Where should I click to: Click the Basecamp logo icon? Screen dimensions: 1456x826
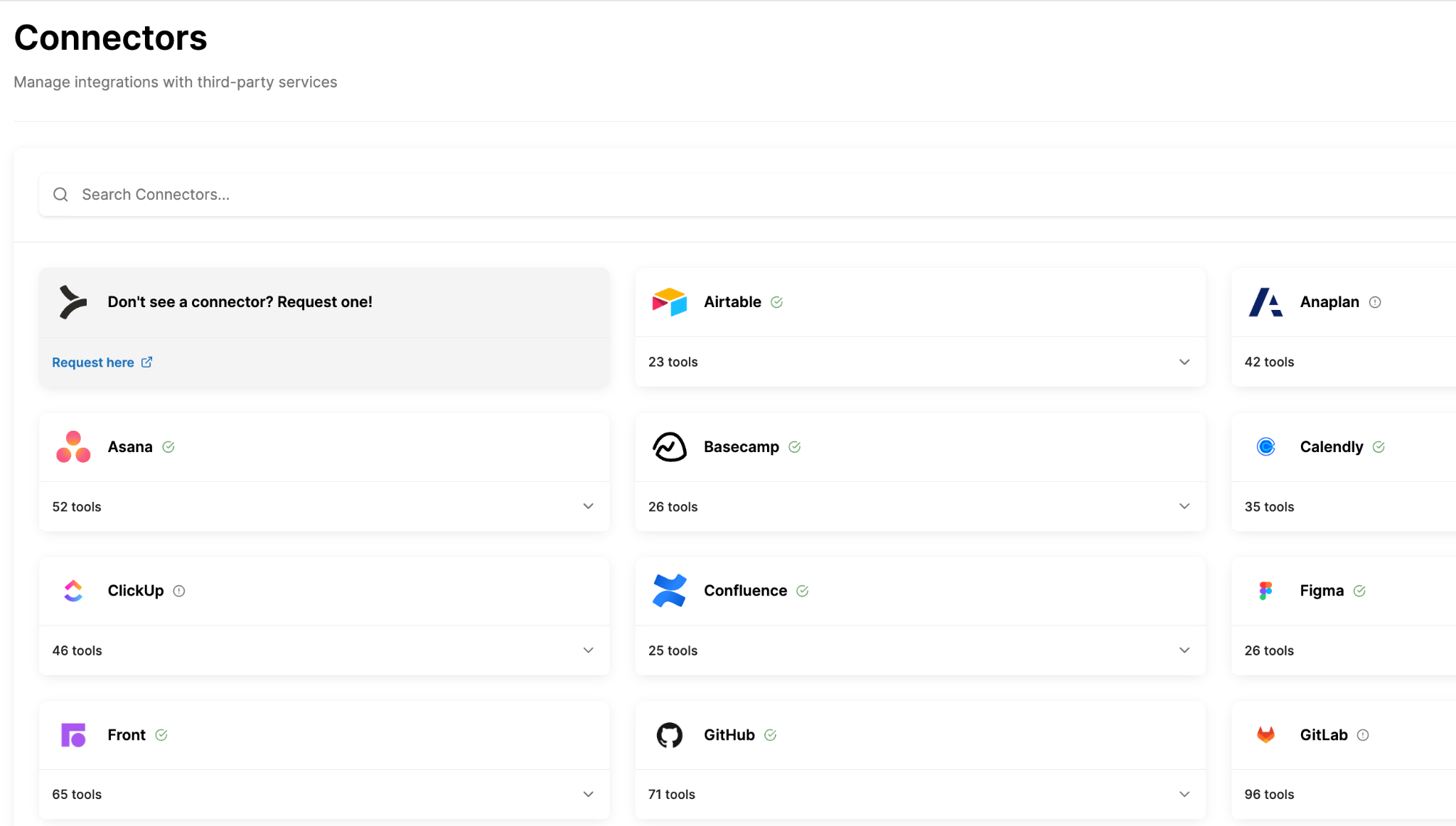click(669, 447)
